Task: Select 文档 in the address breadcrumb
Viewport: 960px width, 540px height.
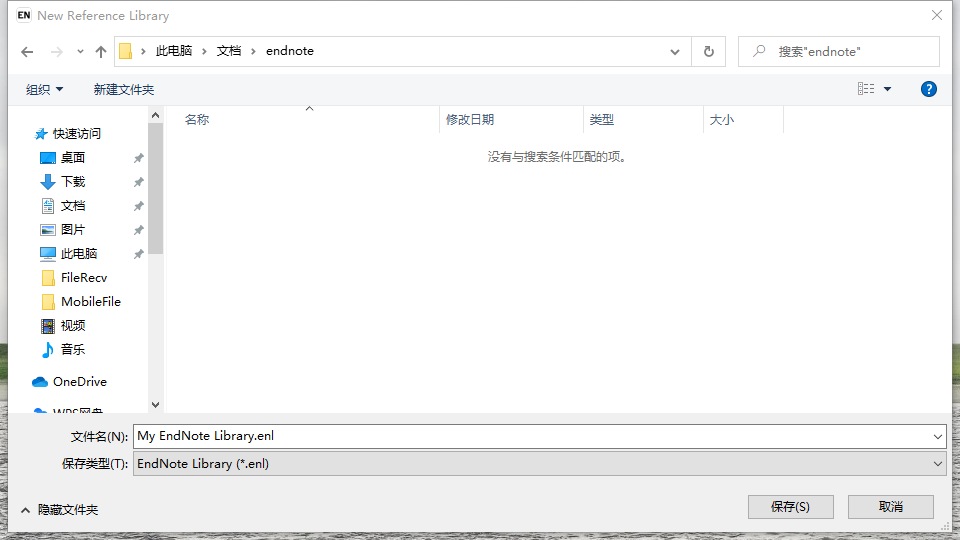Action: point(228,51)
